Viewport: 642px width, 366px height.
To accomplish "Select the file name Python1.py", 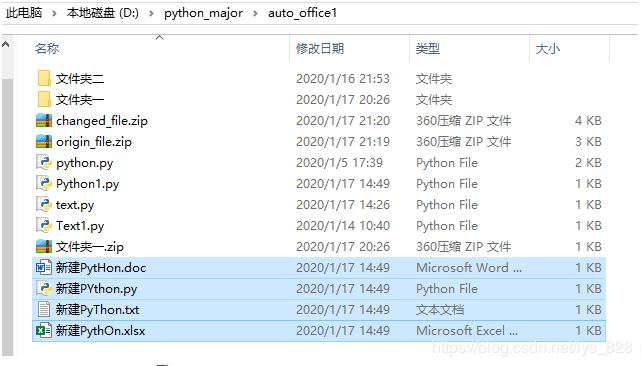I will coord(87,184).
